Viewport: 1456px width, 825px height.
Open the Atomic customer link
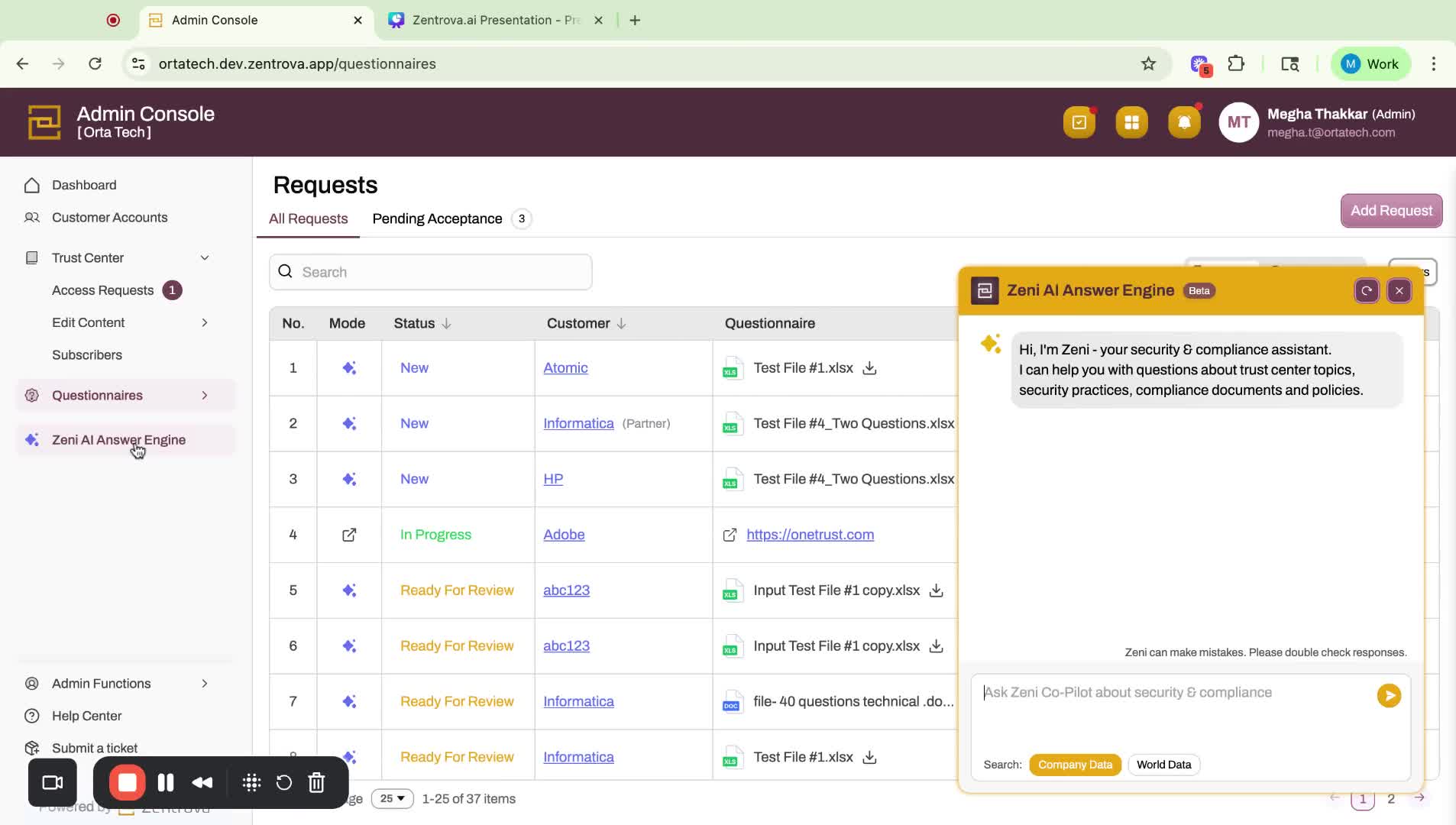click(x=565, y=368)
